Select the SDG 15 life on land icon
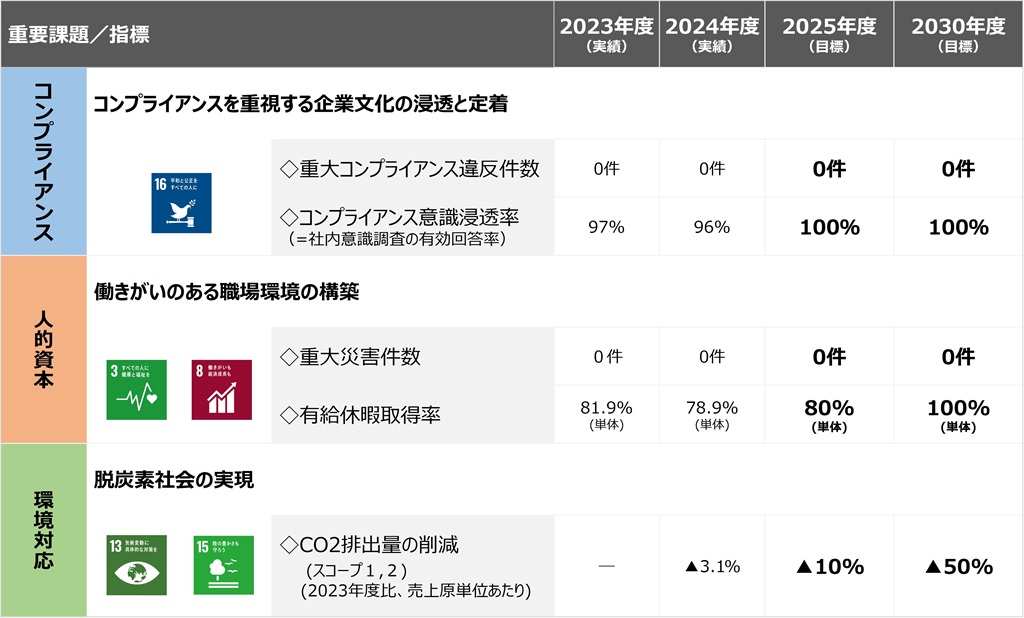The width and height of the screenshot is (1024, 618). (223, 565)
